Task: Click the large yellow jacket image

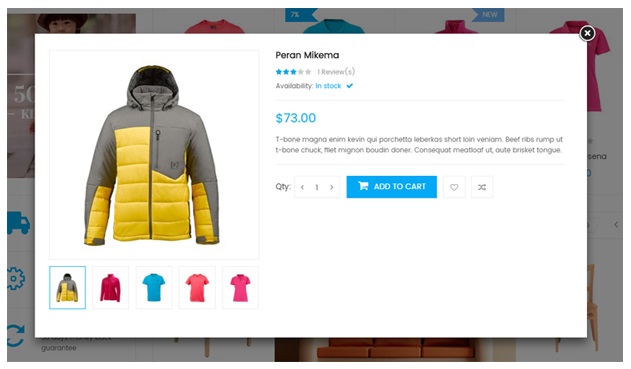Action: coord(154,155)
